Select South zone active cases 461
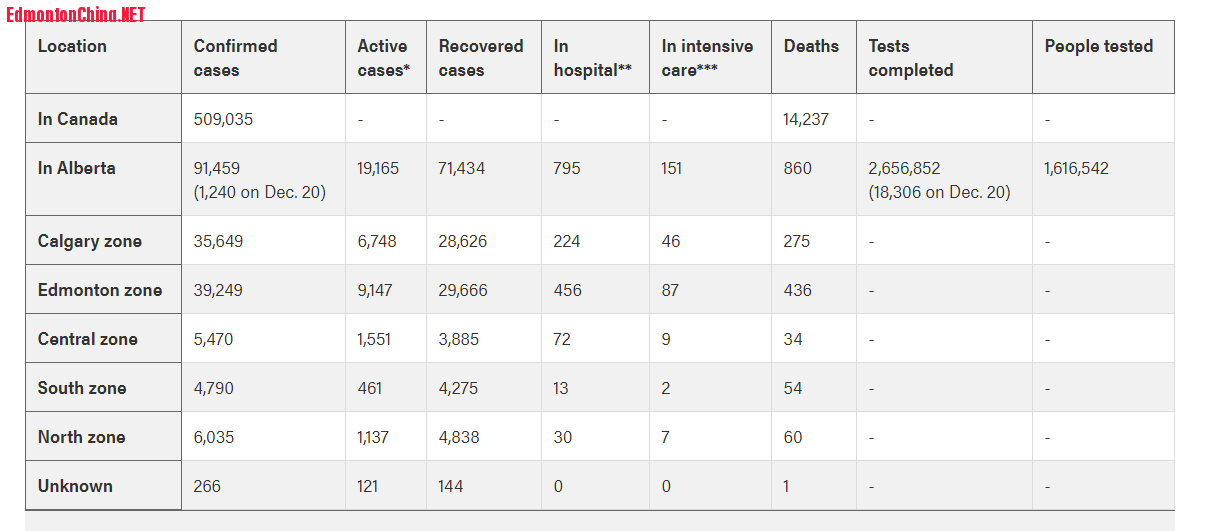The height and width of the screenshot is (531, 1227). pos(370,388)
